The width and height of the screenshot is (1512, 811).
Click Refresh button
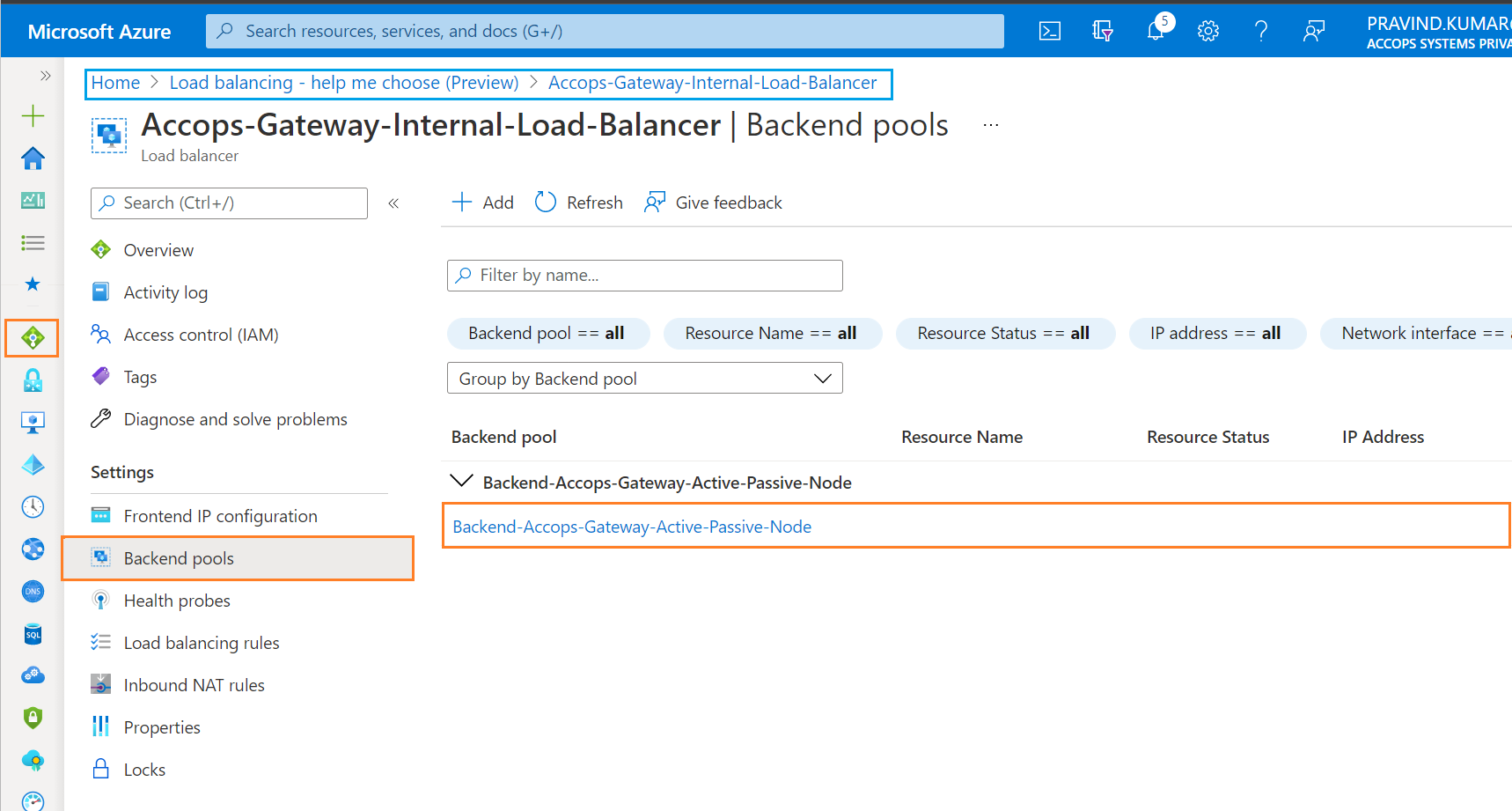(579, 203)
